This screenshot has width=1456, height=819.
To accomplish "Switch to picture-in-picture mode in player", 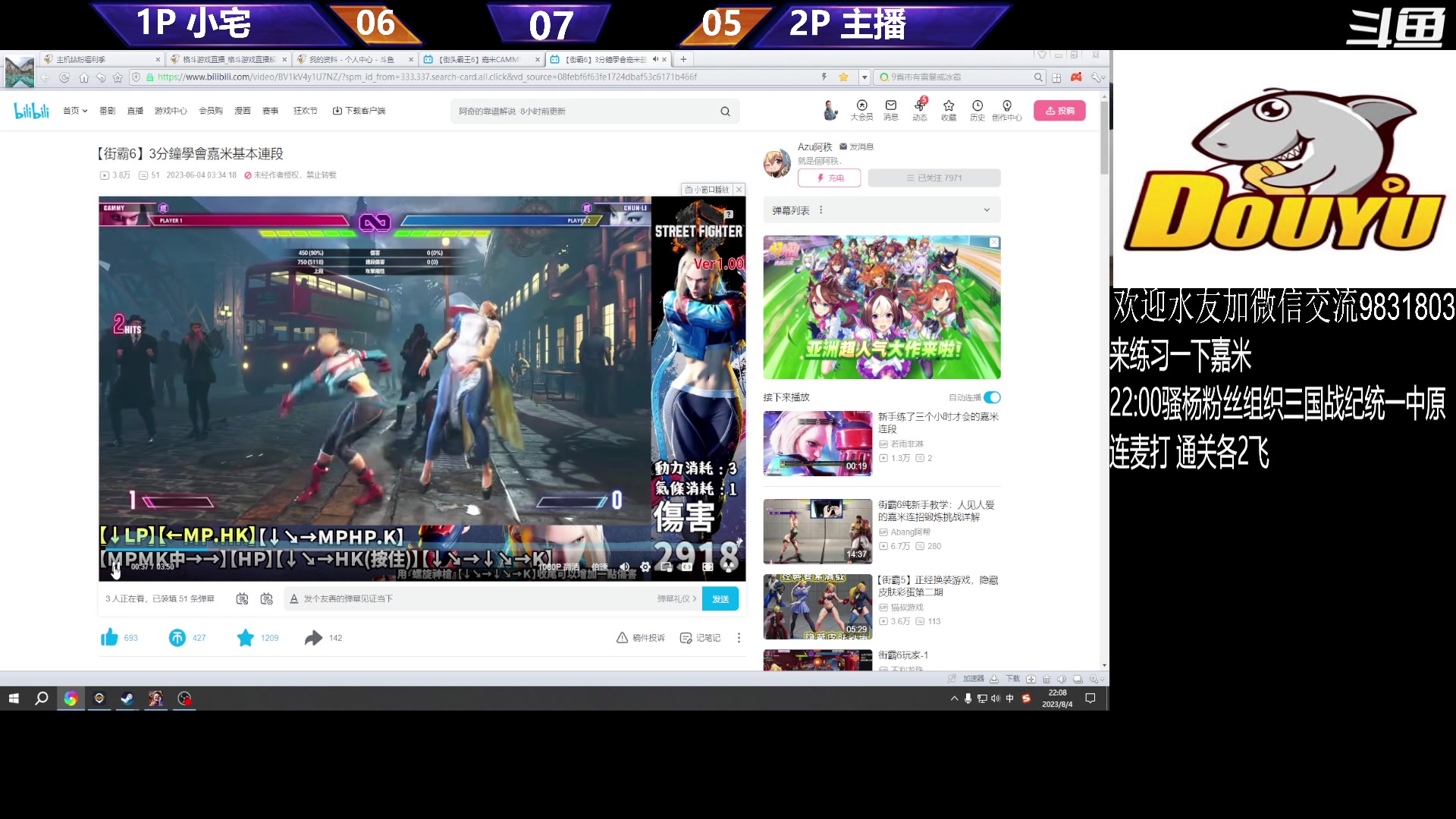I will [x=666, y=566].
